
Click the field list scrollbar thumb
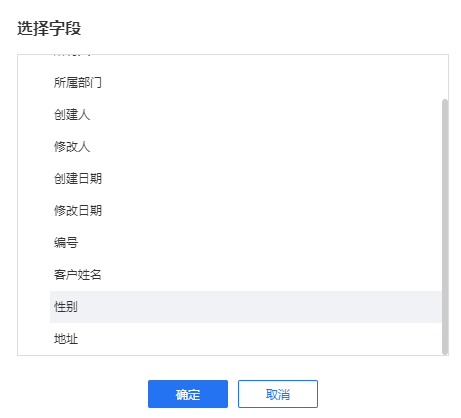click(x=445, y=227)
